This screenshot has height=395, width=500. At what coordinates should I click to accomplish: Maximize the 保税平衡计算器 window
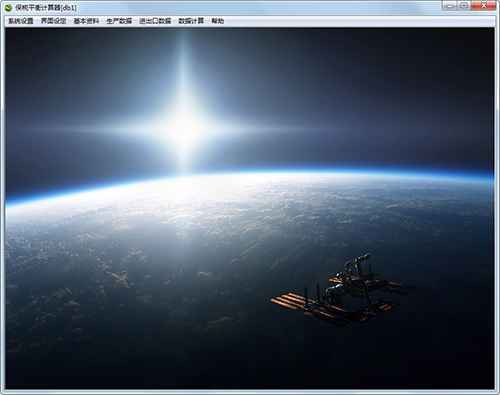[464, 6]
